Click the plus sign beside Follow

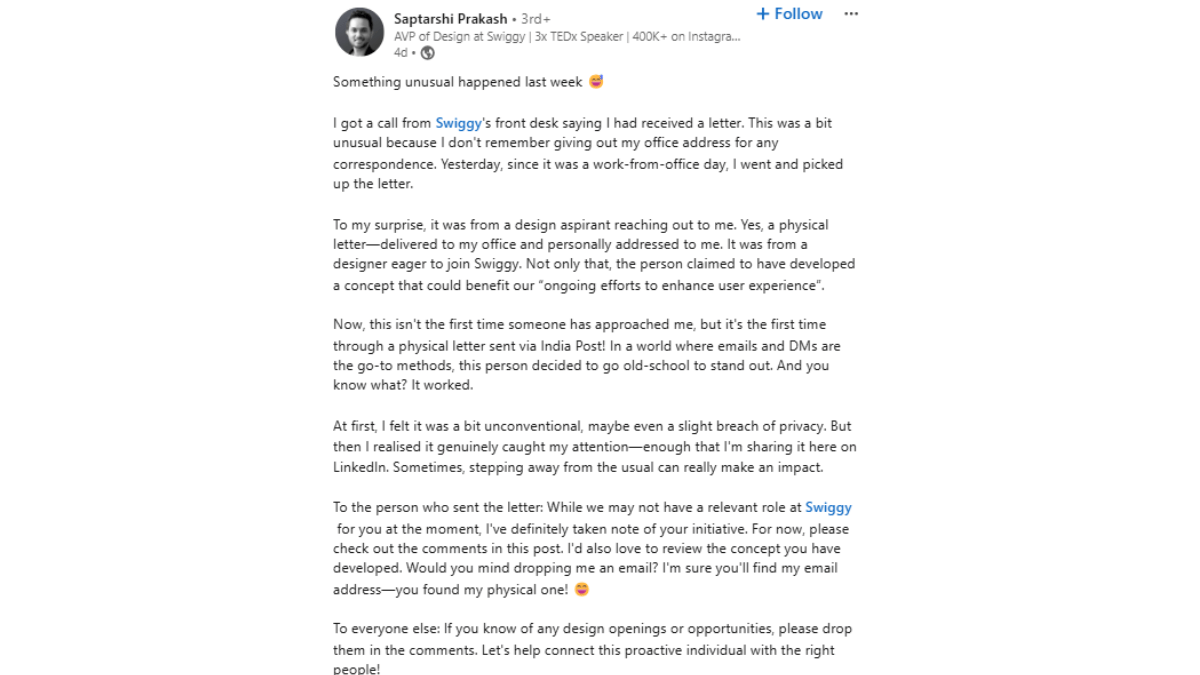pyautogui.click(x=762, y=14)
